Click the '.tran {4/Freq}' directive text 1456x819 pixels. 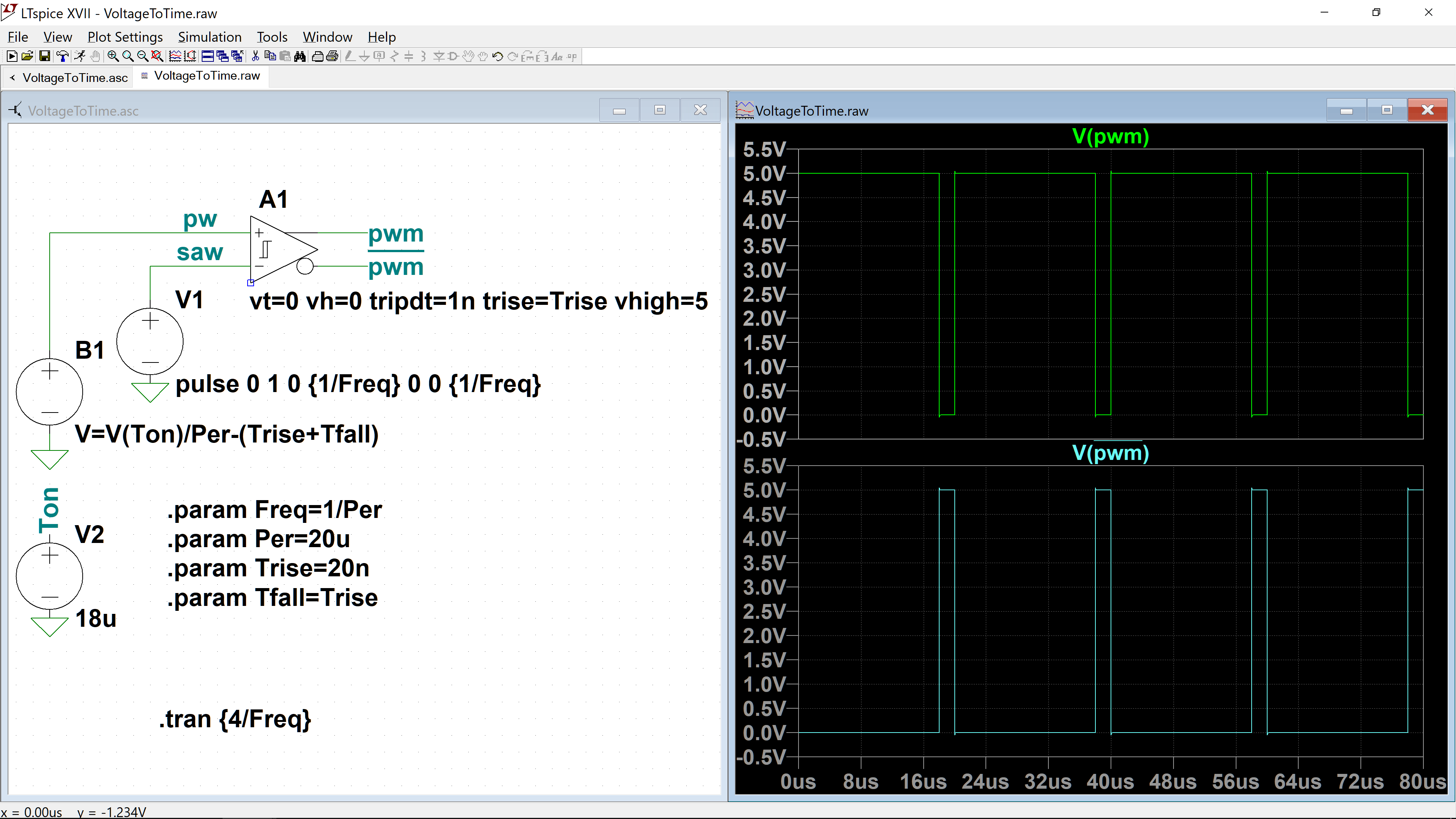[x=235, y=719]
